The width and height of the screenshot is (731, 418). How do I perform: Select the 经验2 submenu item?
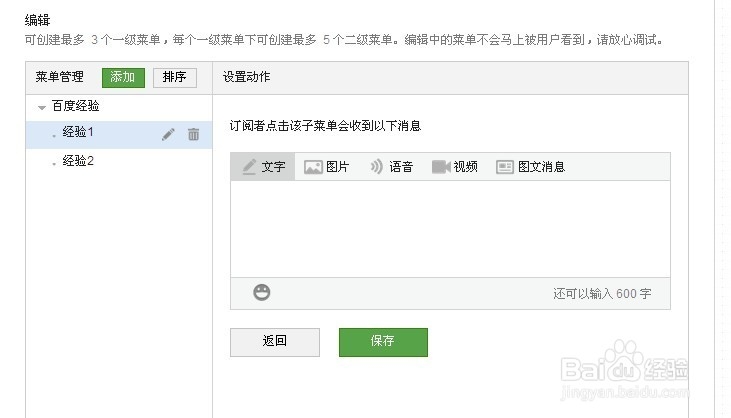pyautogui.click(x=78, y=161)
